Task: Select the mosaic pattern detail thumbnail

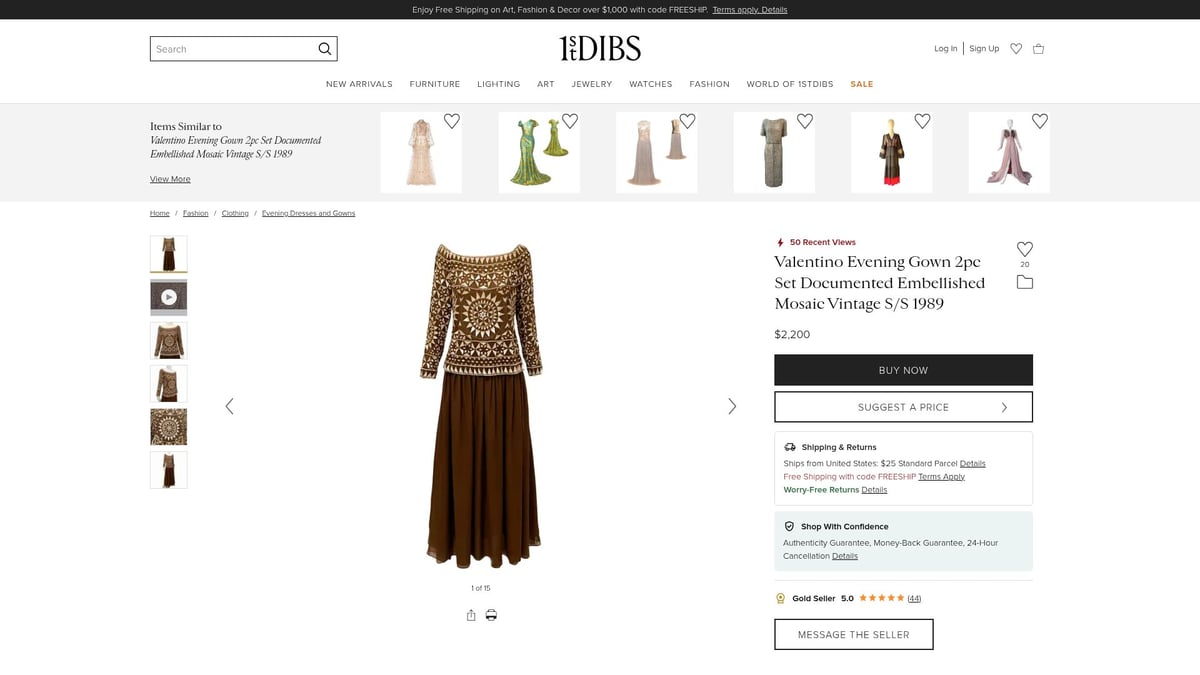Action: pyautogui.click(x=169, y=426)
